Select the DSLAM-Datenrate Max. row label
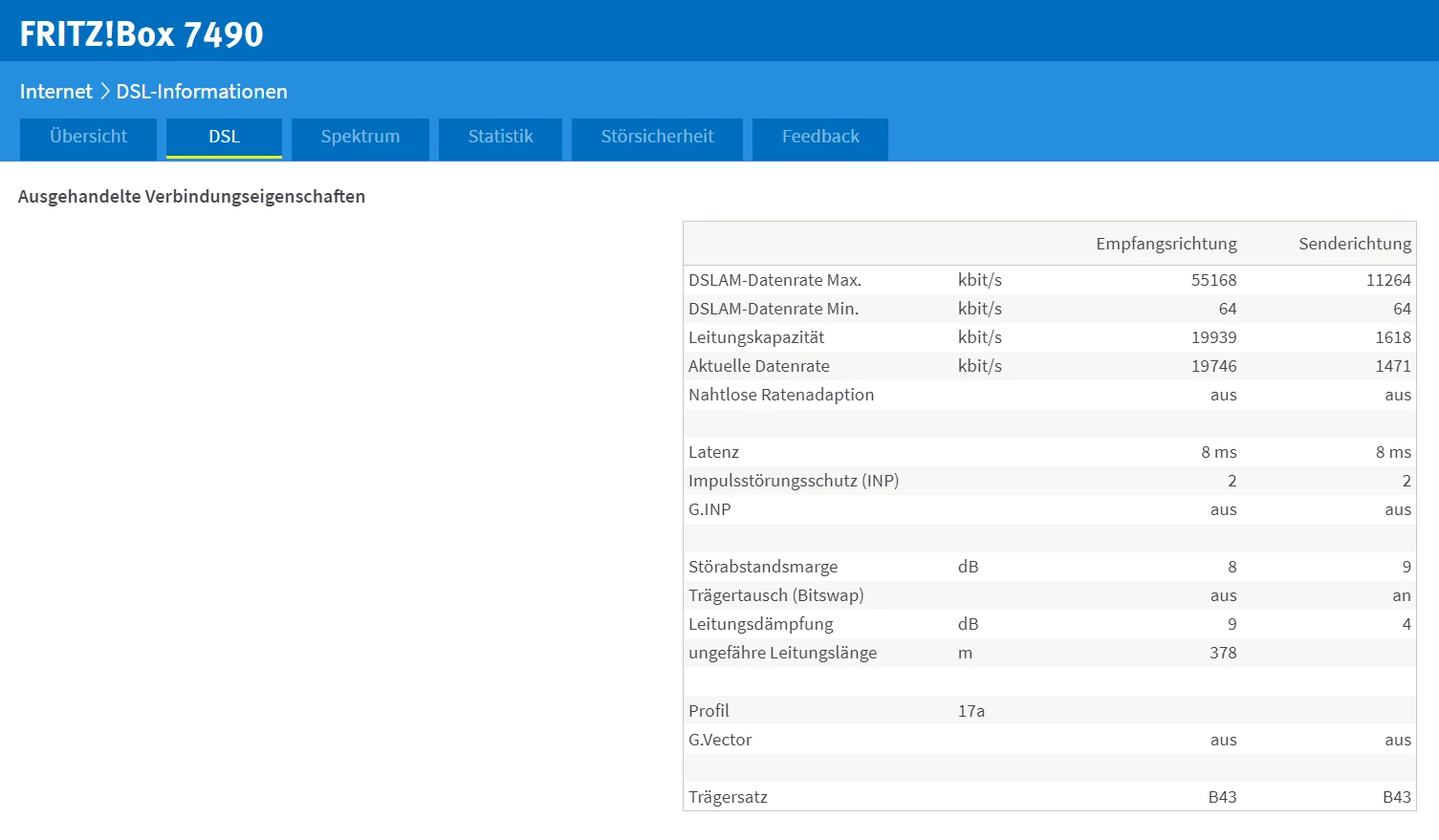 (x=774, y=280)
